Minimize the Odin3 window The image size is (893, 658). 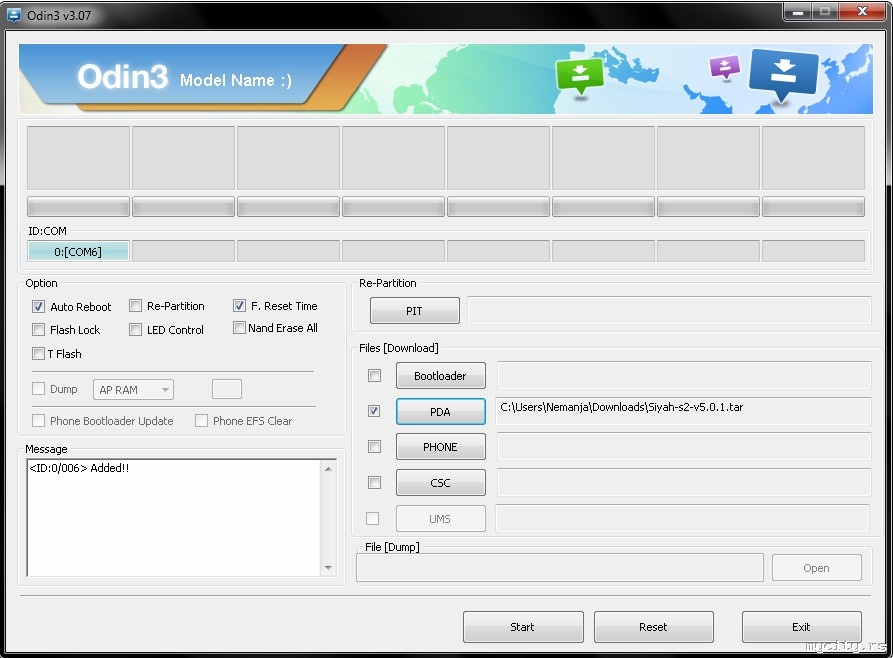(x=797, y=11)
